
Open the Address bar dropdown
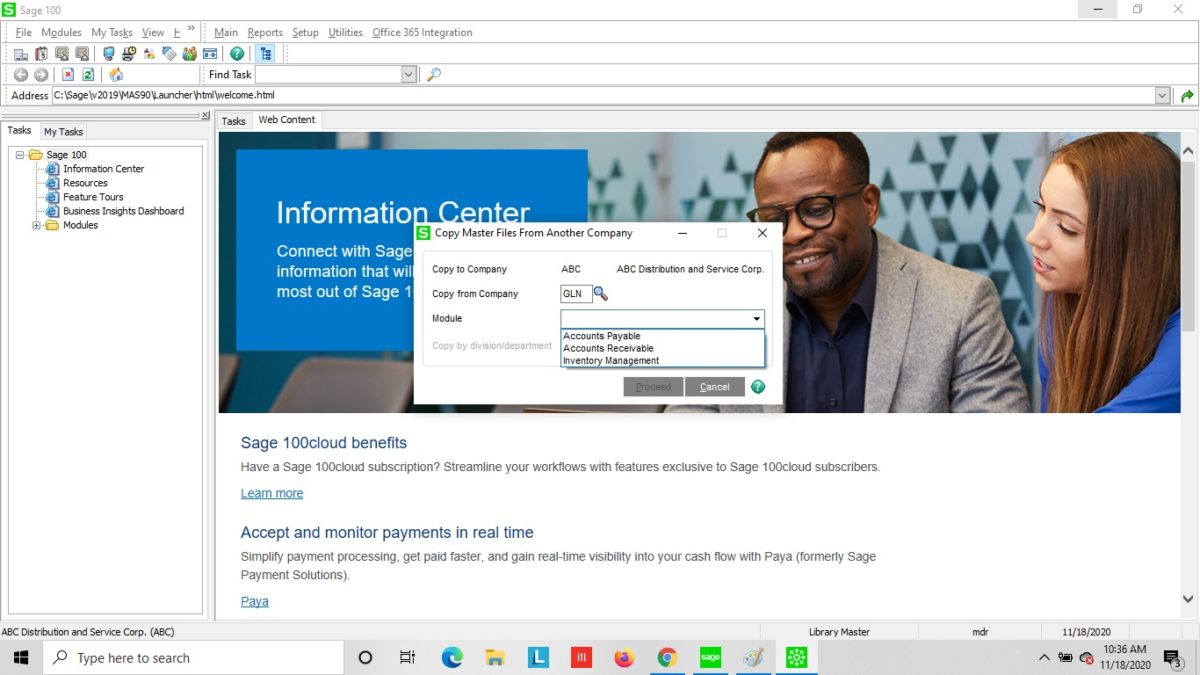click(1162, 94)
